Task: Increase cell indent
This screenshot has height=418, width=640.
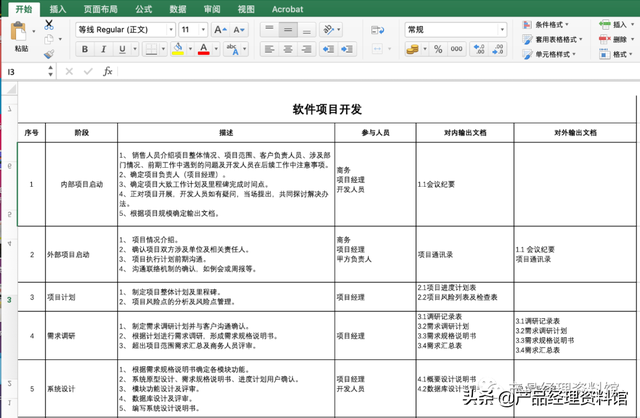Action: click(x=347, y=49)
